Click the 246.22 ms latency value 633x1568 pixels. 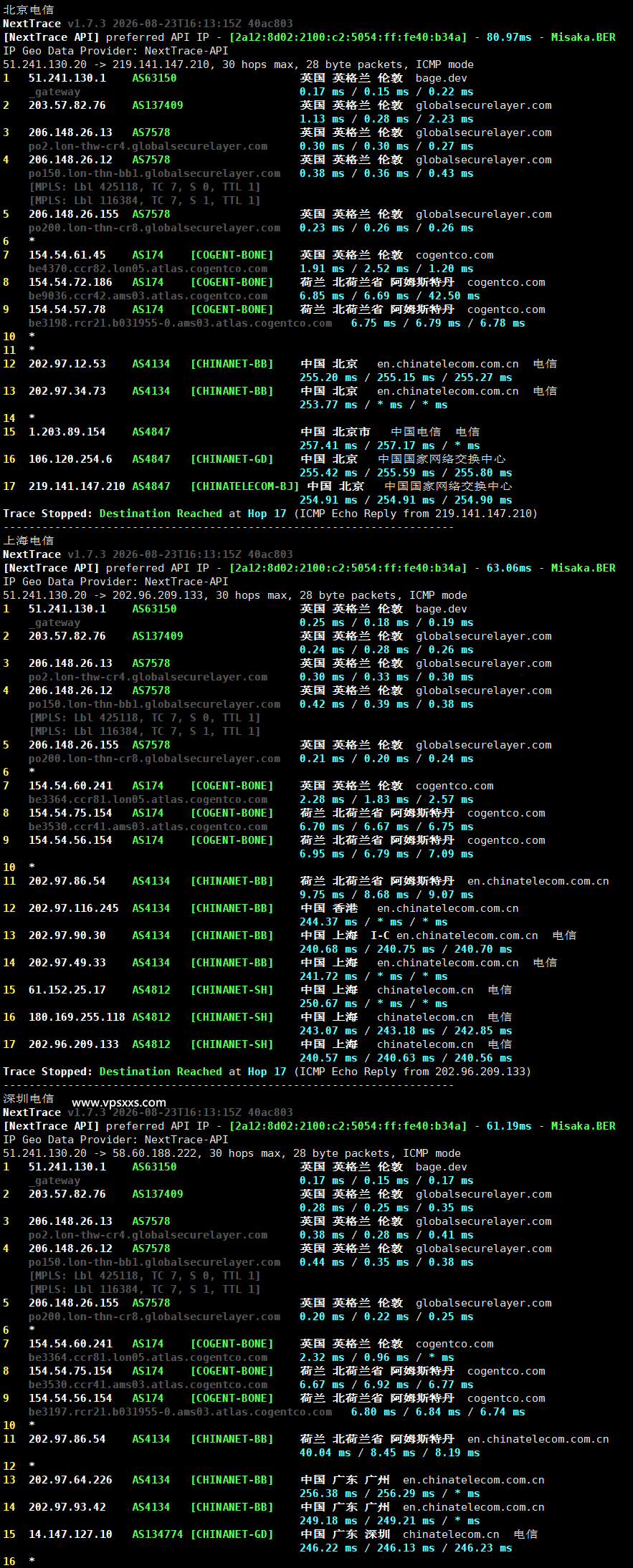328,1548
